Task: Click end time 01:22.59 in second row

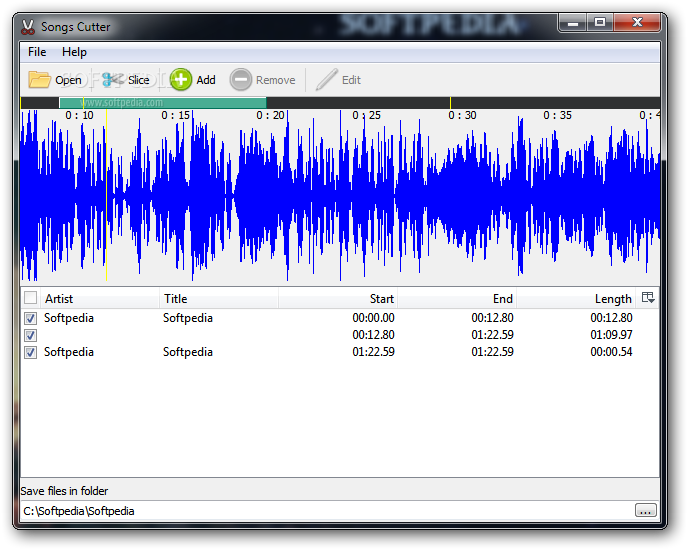Action: coord(492,335)
